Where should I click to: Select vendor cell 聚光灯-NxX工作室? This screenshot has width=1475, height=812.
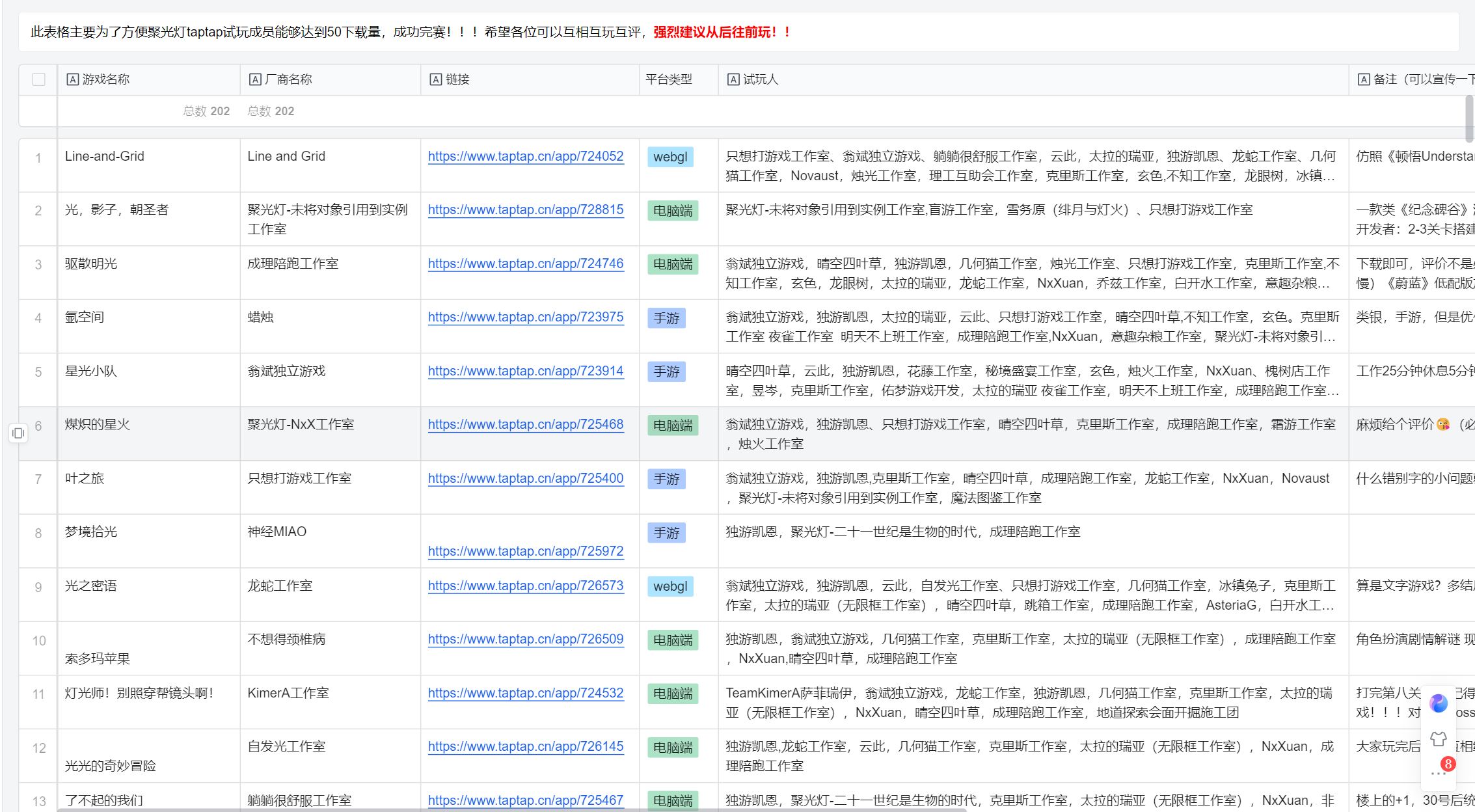click(x=331, y=433)
